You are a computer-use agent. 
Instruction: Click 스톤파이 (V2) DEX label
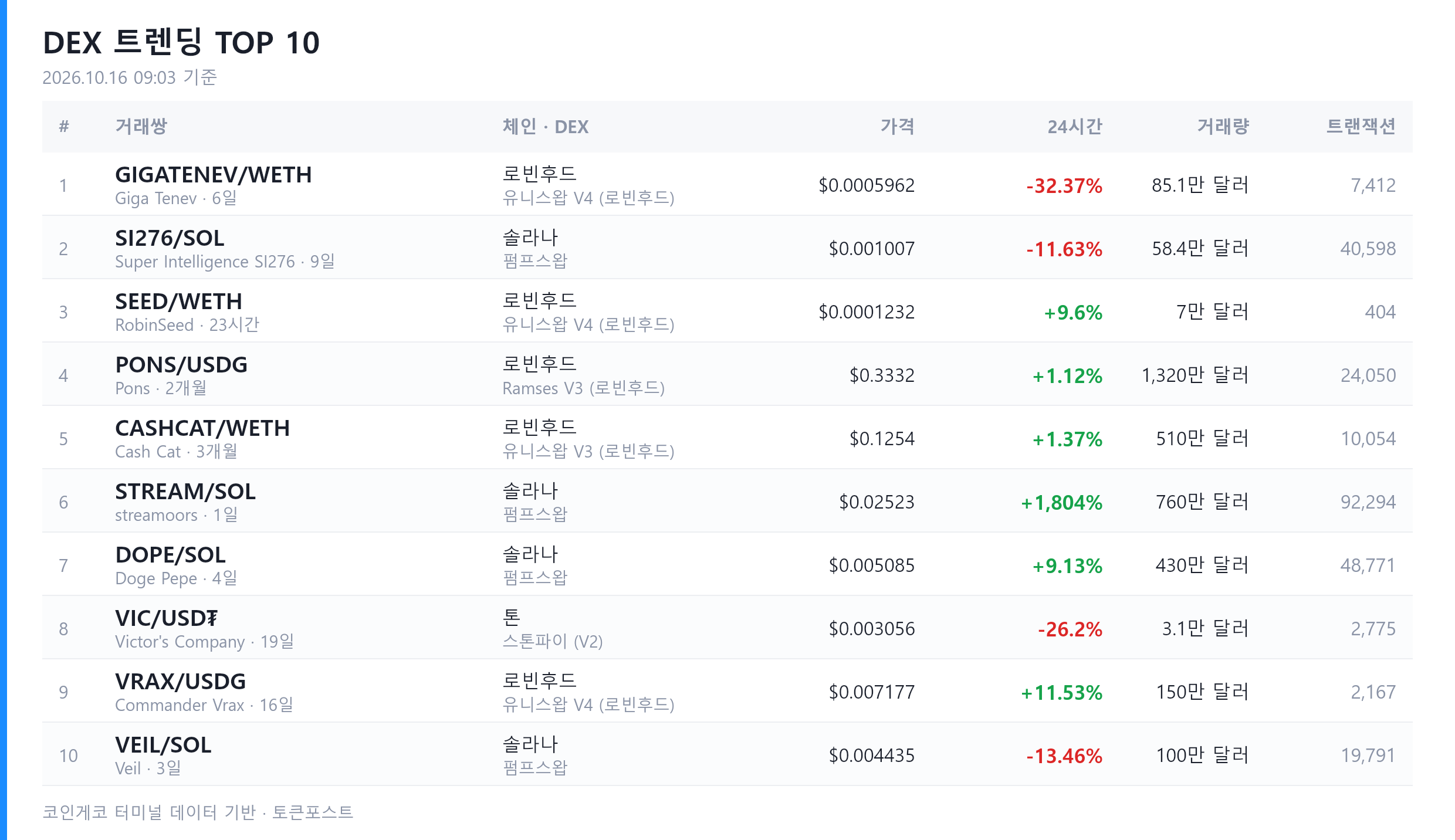point(553,642)
